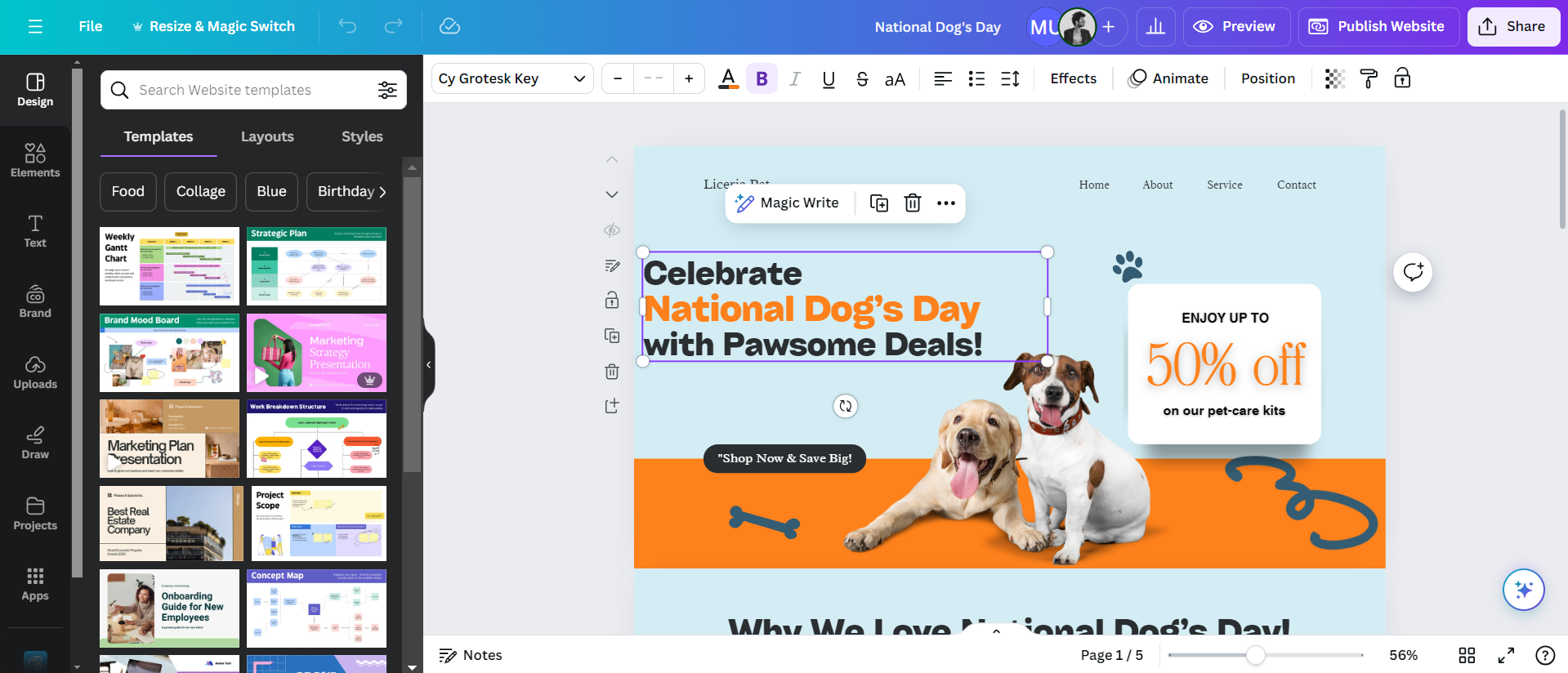The height and width of the screenshot is (673, 1568).
Task: Move page down with chevron
Action: tap(612, 194)
